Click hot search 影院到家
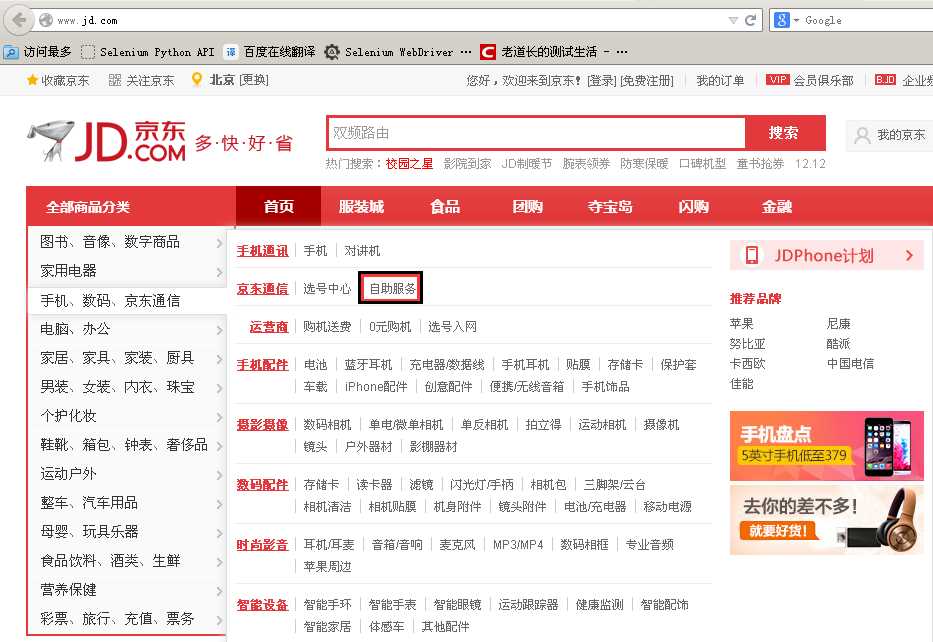The image size is (933, 642). coord(467,164)
